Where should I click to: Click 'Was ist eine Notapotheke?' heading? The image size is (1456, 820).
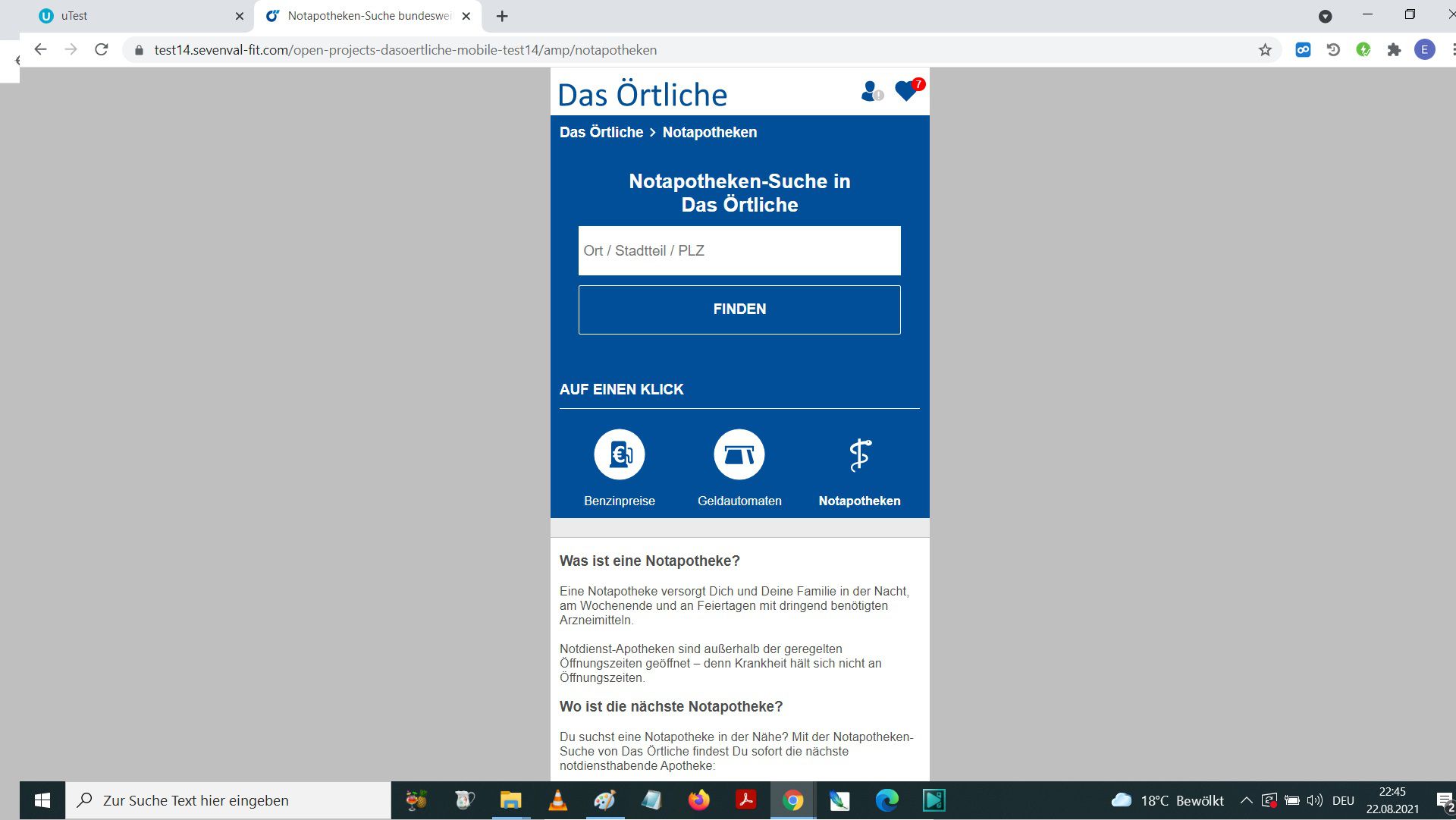[x=650, y=561]
